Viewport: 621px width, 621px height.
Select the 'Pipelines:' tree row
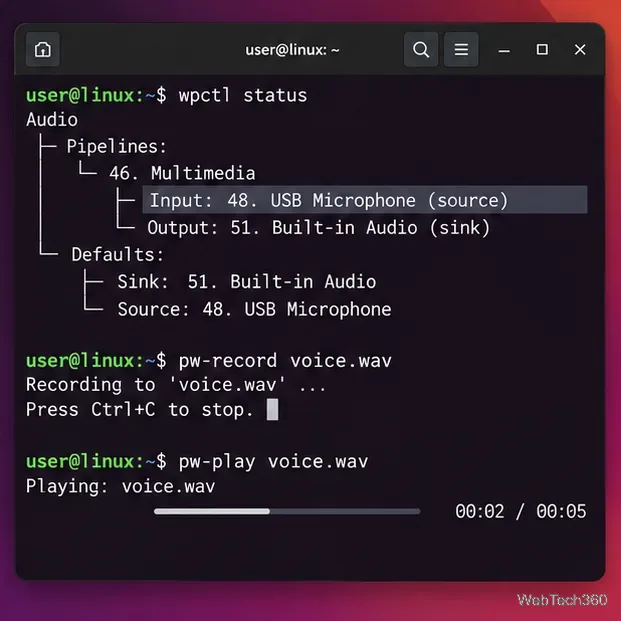pyautogui.click(x=116, y=147)
